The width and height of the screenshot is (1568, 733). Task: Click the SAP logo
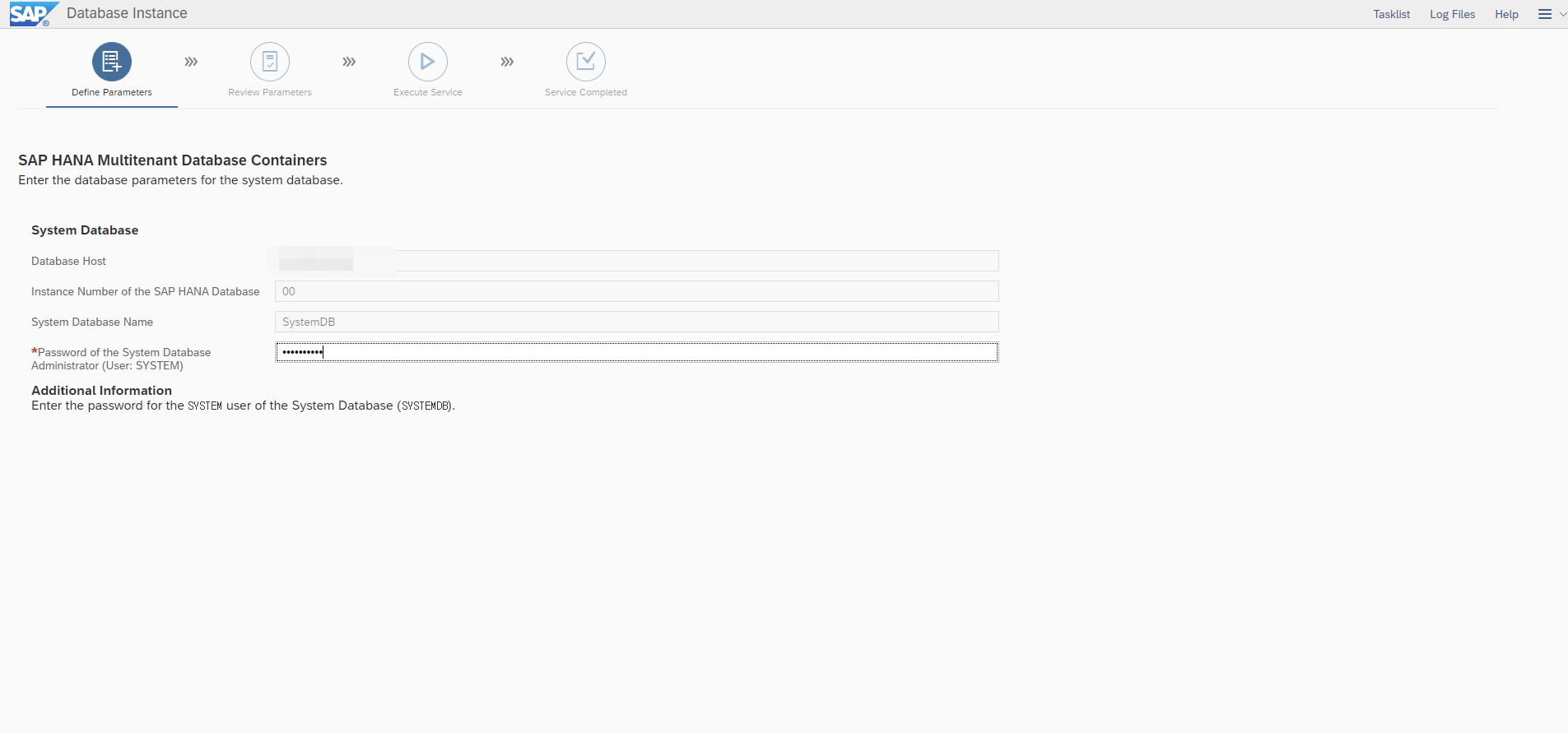[x=34, y=14]
